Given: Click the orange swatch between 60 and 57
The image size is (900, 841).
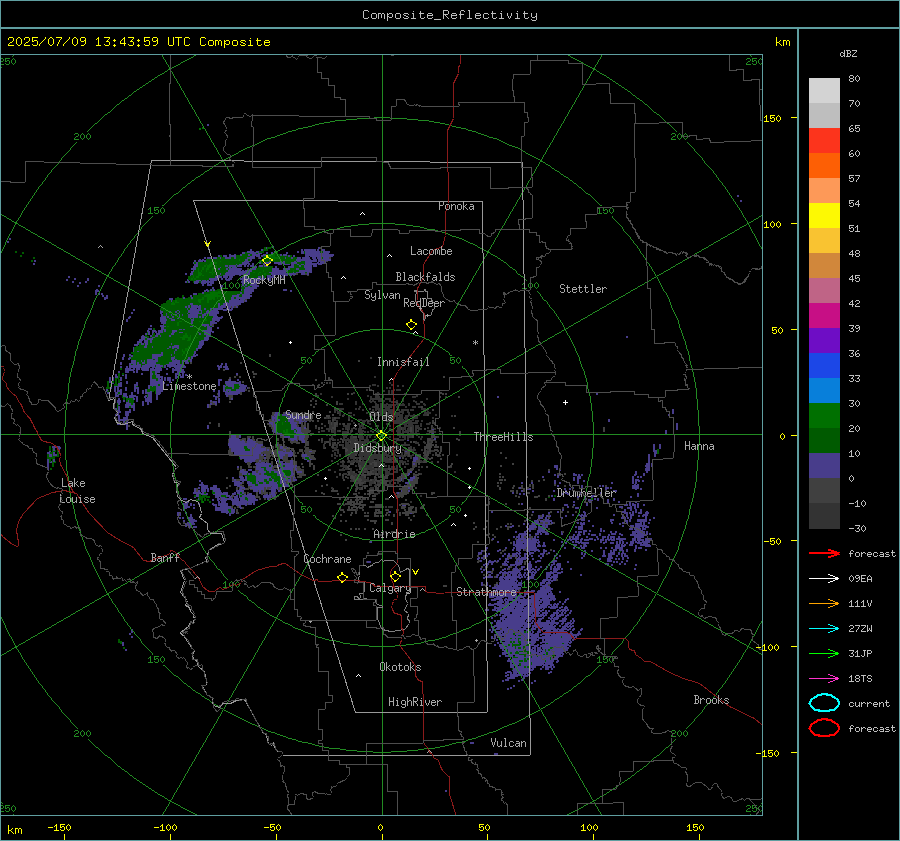Looking at the screenshot, I should pos(824,165).
